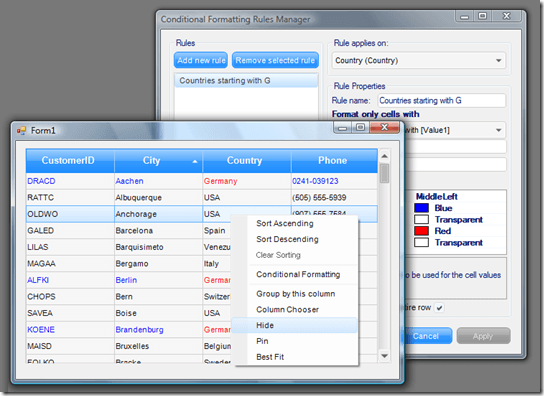Click the Remove selected rule button
Viewport: 544px width, 396px height.
[x=275, y=60]
